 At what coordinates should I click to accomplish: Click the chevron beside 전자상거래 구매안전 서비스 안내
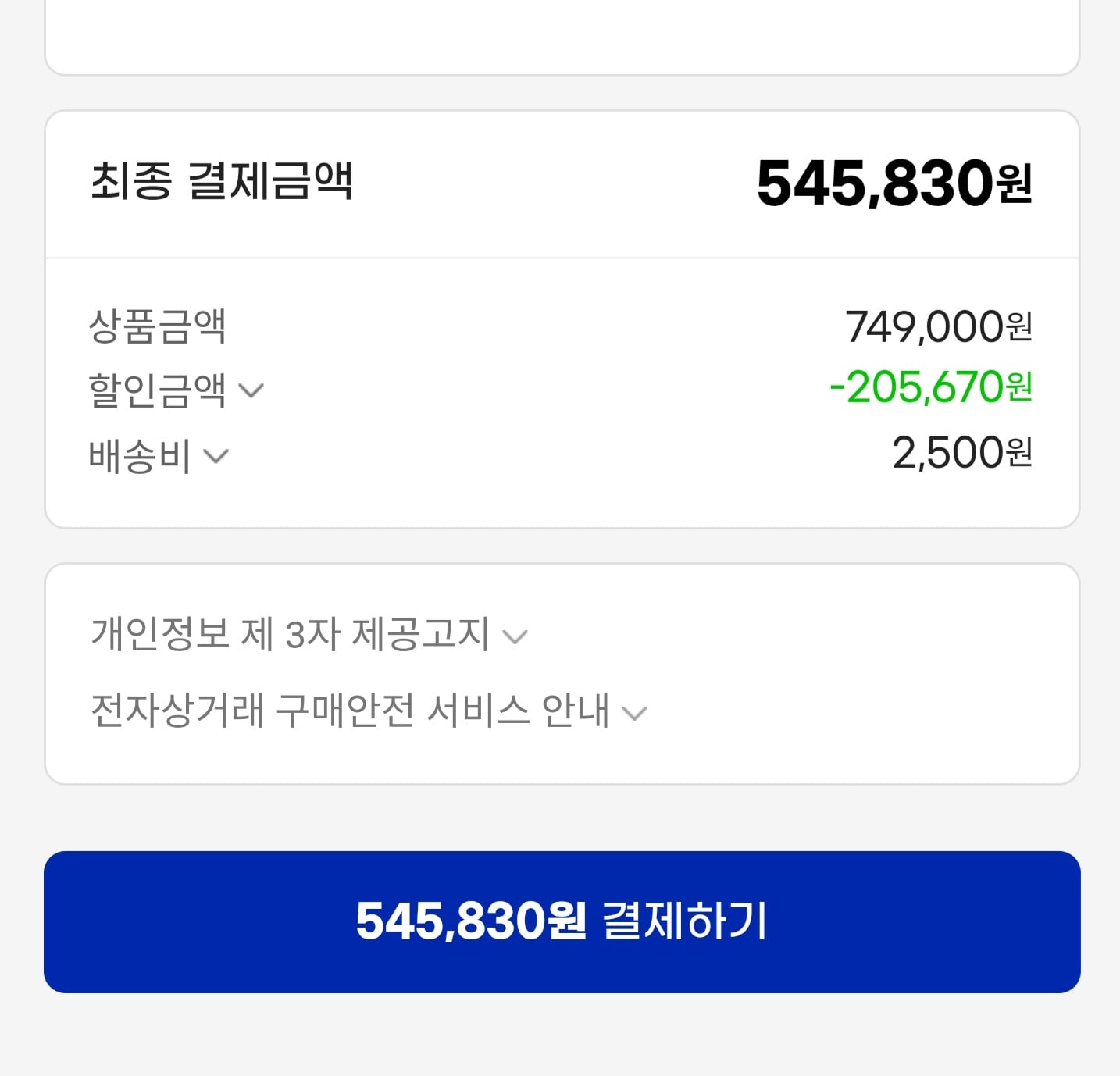(x=636, y=711)
